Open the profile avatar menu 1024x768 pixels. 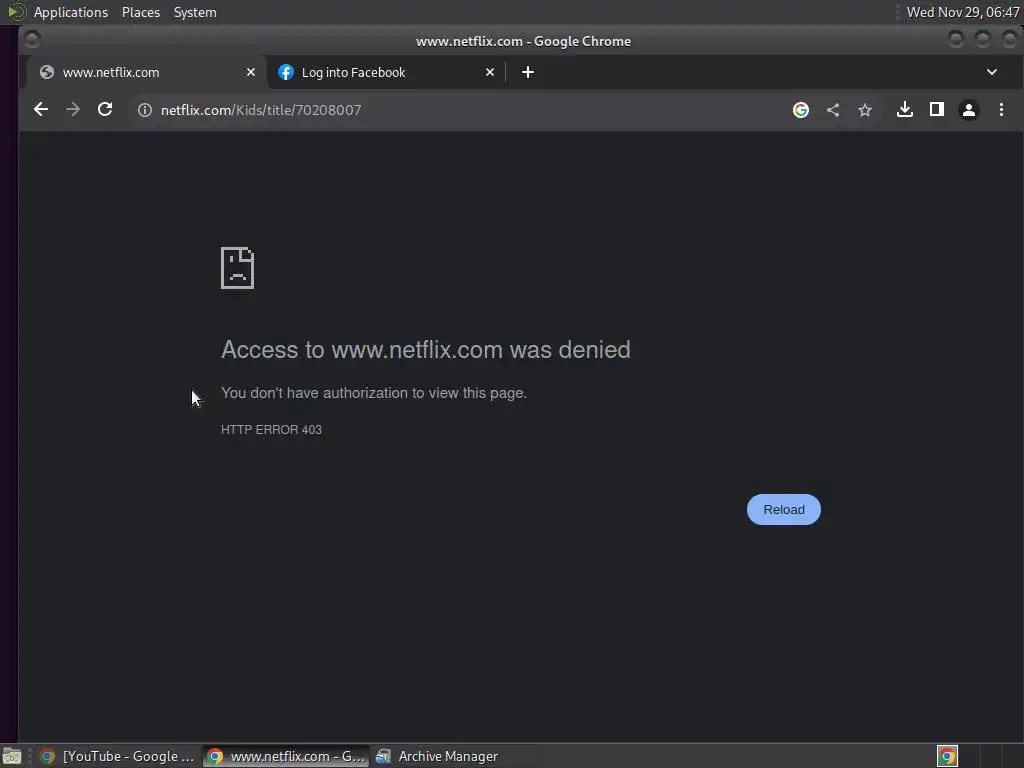968,110
